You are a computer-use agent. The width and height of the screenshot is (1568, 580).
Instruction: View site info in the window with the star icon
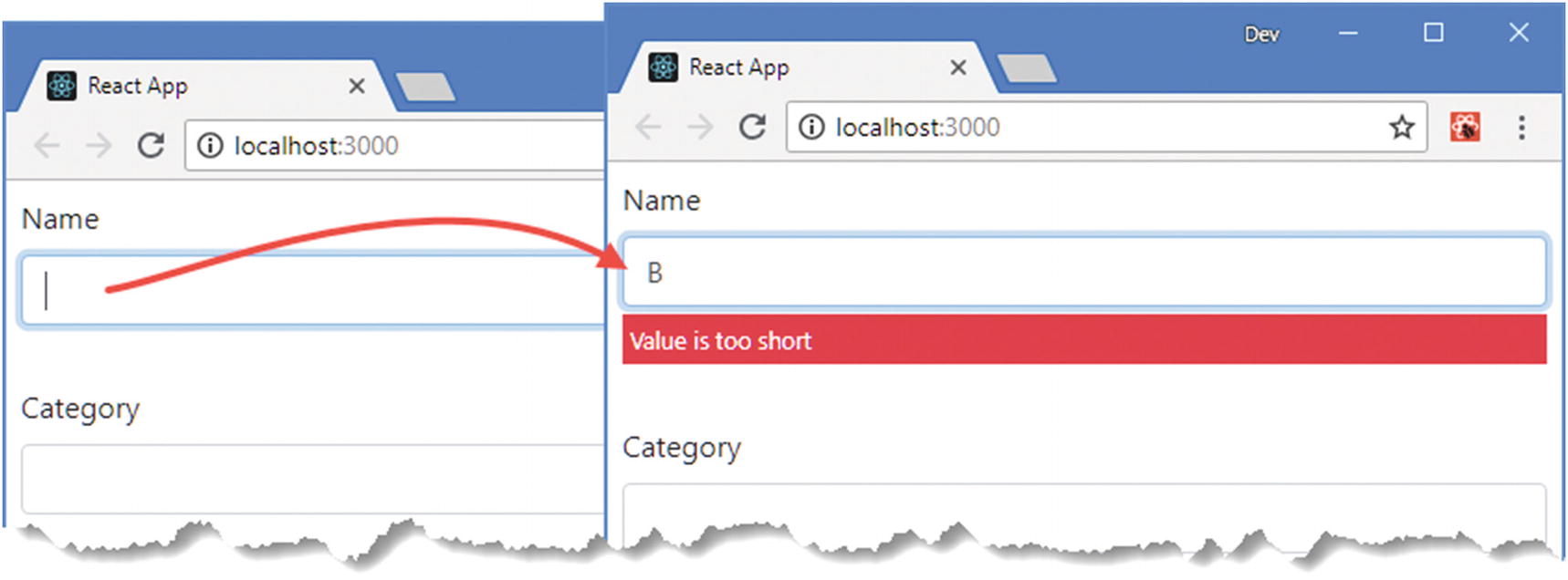coord(811,127)
